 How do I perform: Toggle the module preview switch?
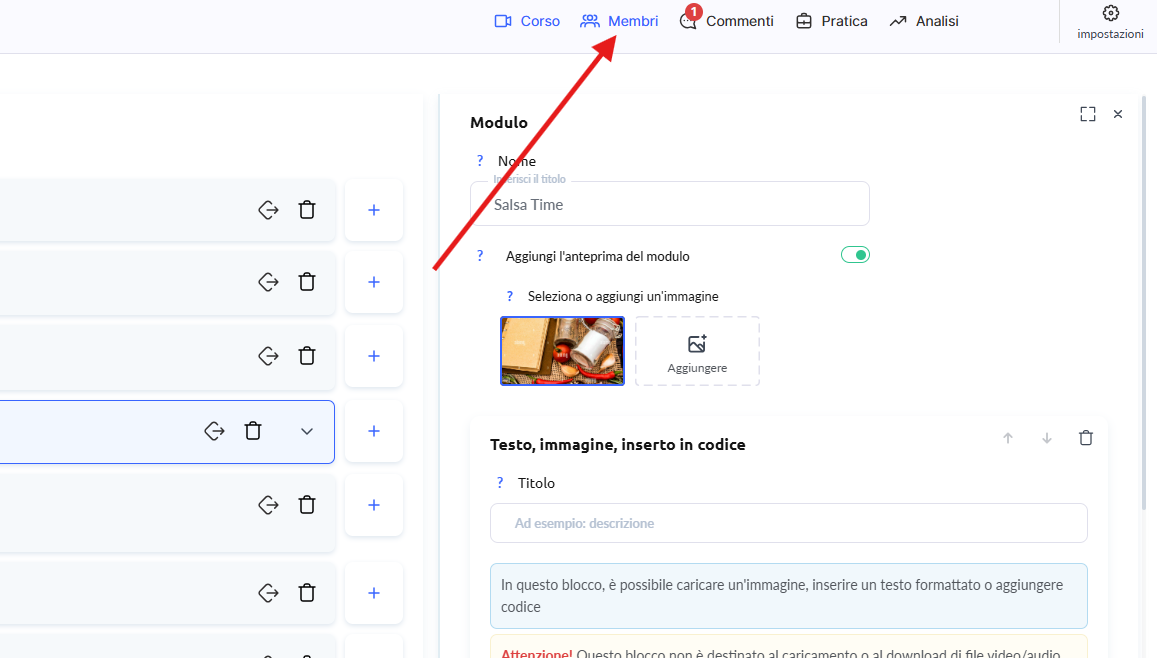tap(855, 255)
